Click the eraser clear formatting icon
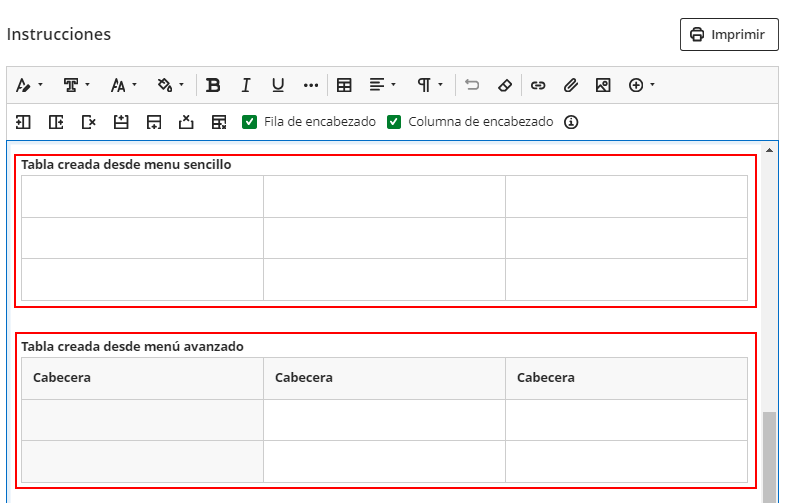Image resolution: width=789 pixels, height=503 pixels. (x=505, y=85)
